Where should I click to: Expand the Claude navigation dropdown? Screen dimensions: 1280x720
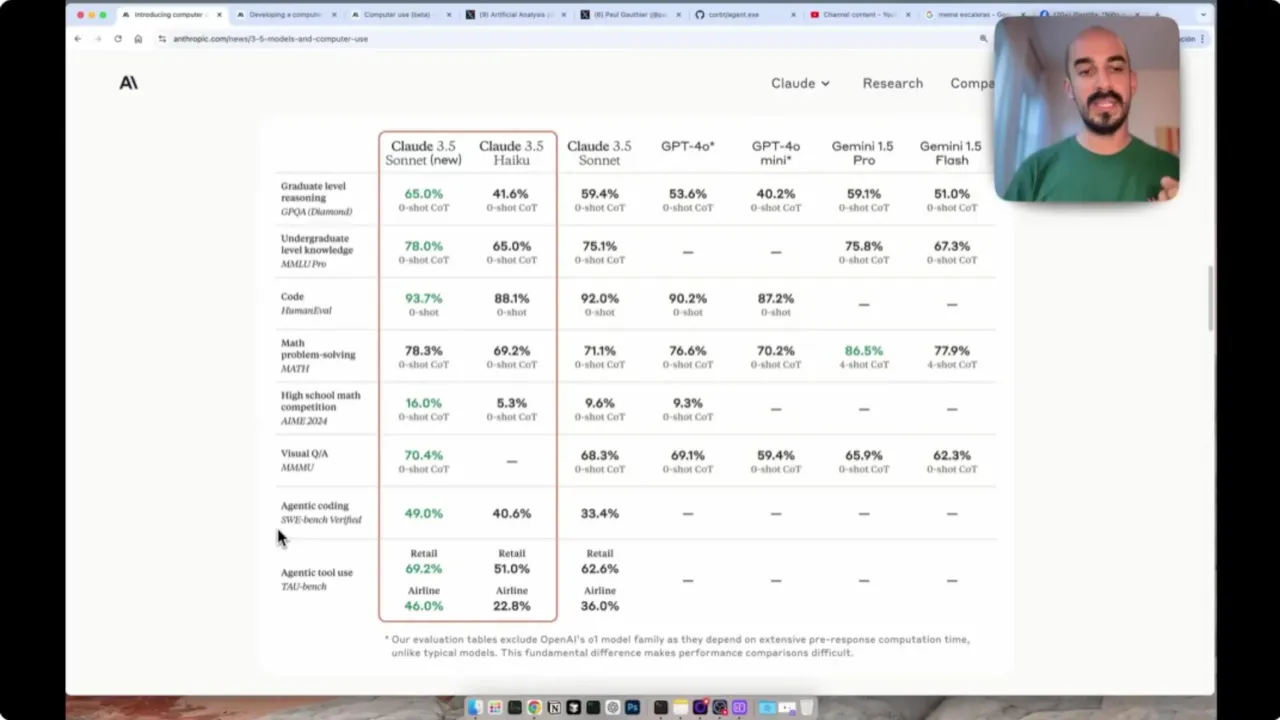(800, 83)
